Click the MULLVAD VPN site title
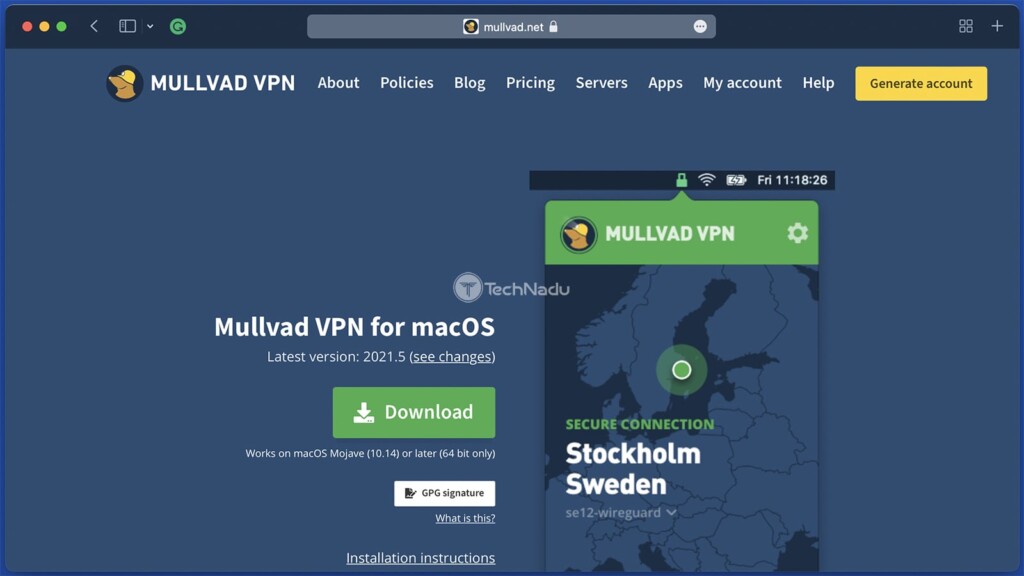The height and width of the screenshot is (576, 1024). 223,83
